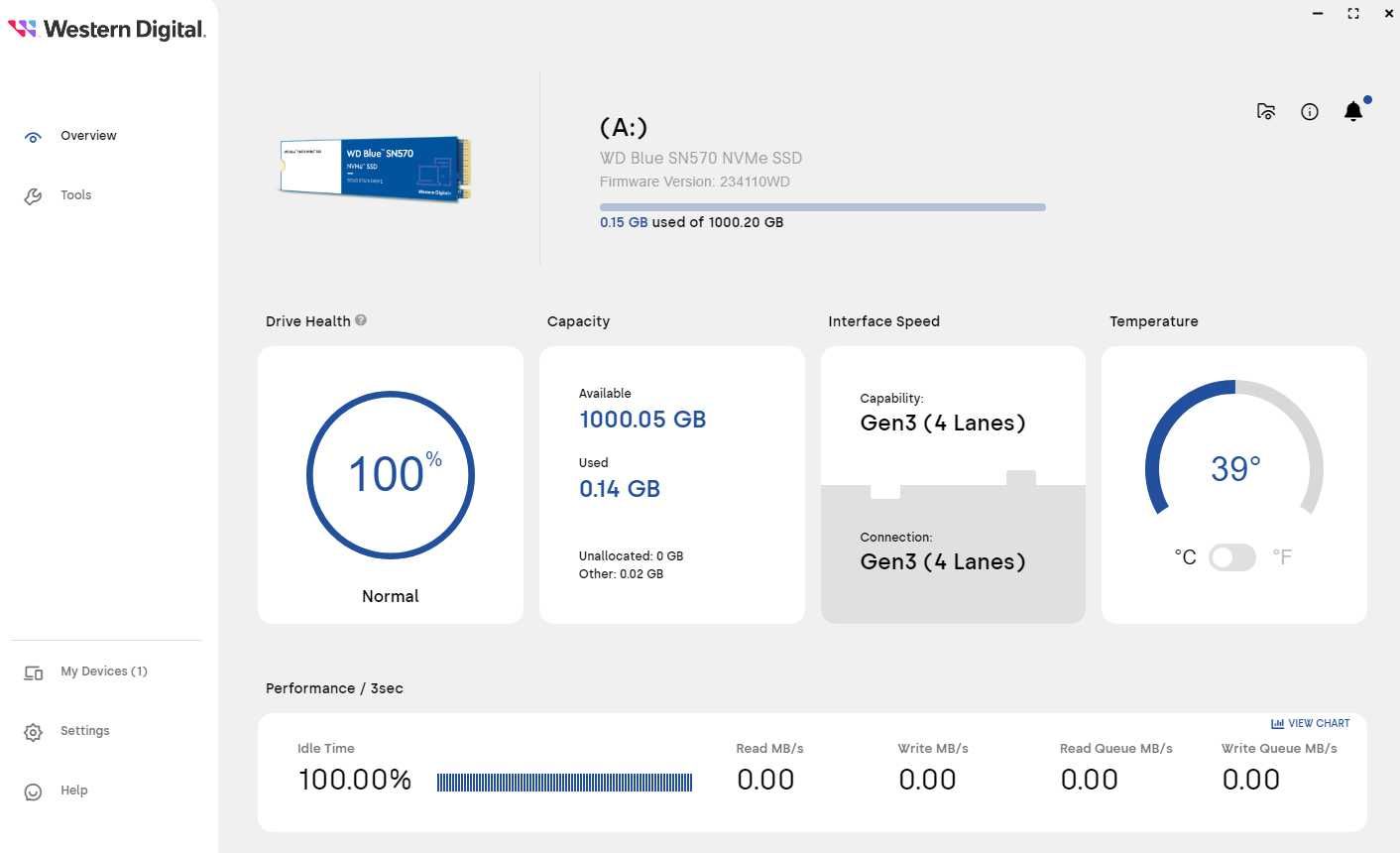Click the °C unit label
1400x853 pixels.
pyautogui.click(x=1185, y=557)
